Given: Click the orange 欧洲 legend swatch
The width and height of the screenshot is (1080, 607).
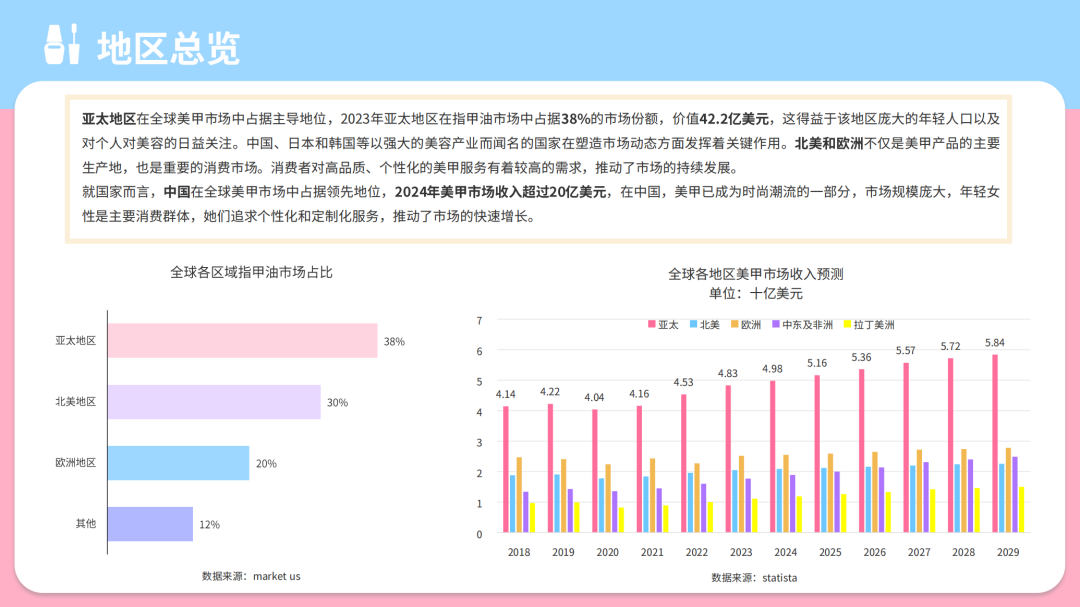Looking at the screenshot, I should click(735, 324).
